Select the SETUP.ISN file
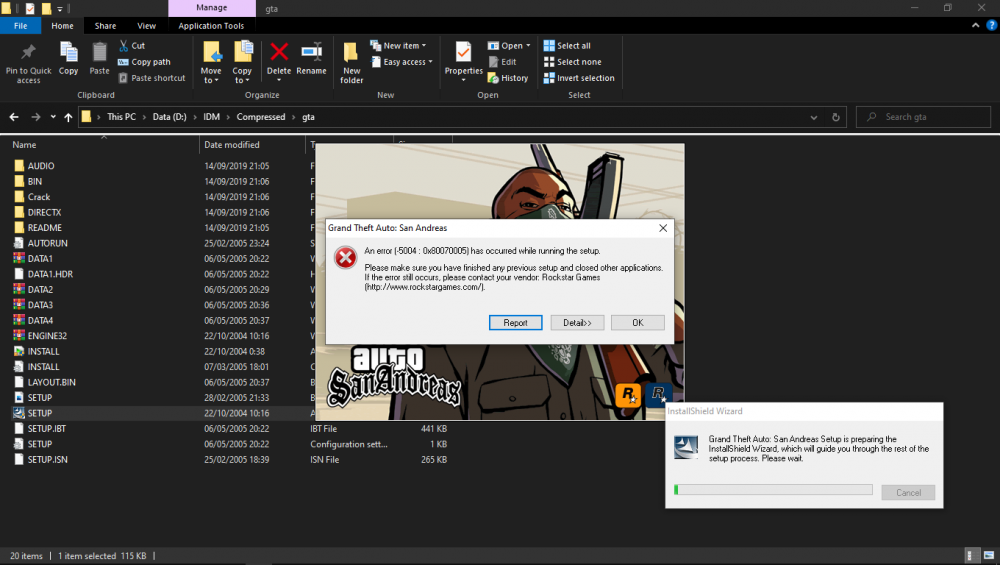Screen dimensions: 1000x565 point(47,459)
